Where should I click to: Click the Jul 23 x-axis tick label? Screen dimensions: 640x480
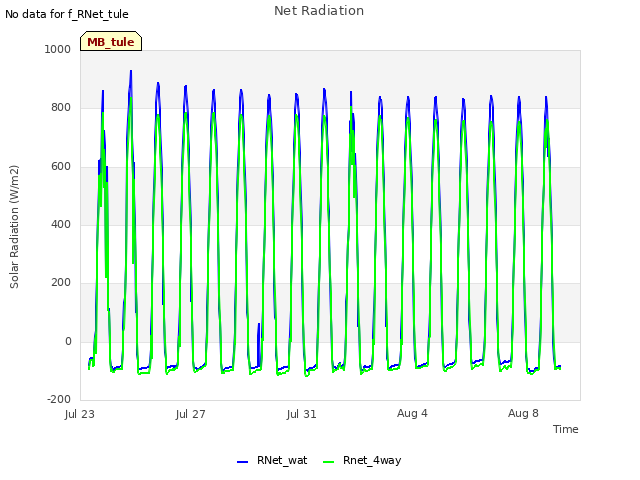pyautogui.click(x=80, y=414)
